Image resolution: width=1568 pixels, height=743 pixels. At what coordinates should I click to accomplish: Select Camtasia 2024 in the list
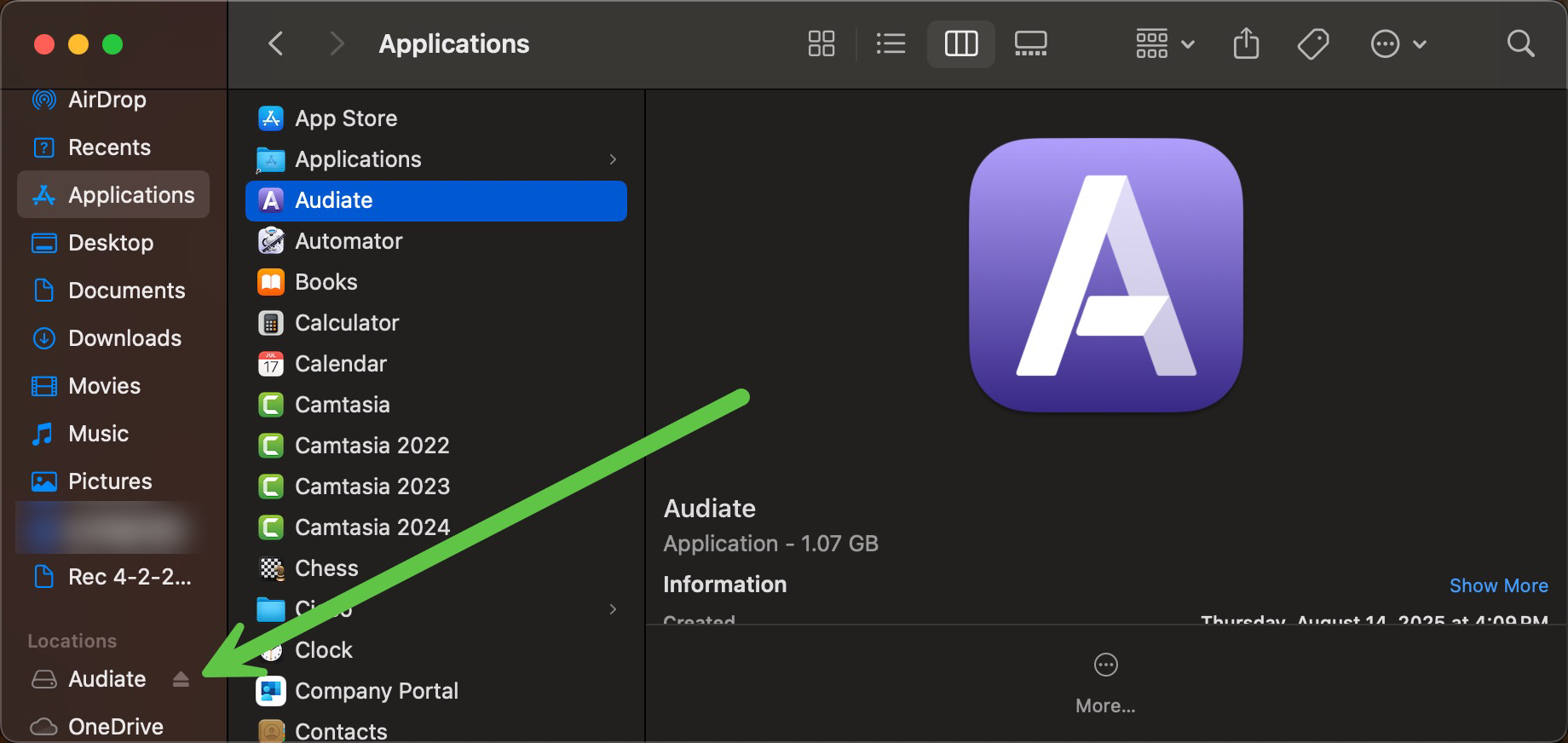(372, 527)
